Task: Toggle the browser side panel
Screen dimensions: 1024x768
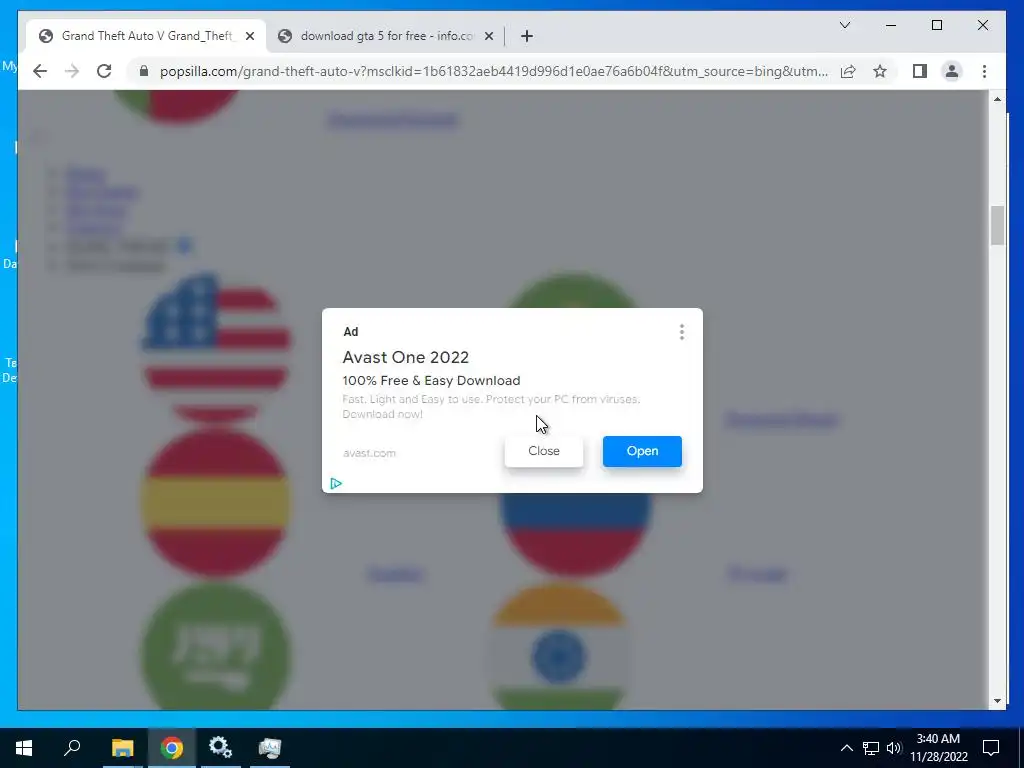Action: (920, 71)
